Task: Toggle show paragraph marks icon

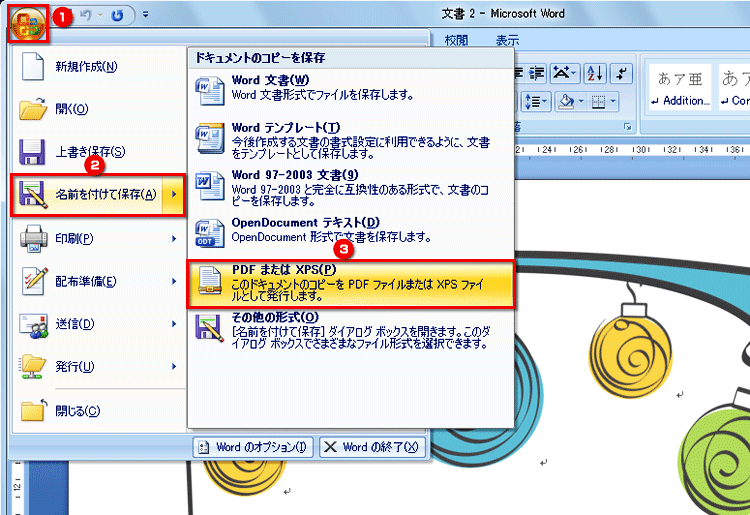Action: [622, 74]
